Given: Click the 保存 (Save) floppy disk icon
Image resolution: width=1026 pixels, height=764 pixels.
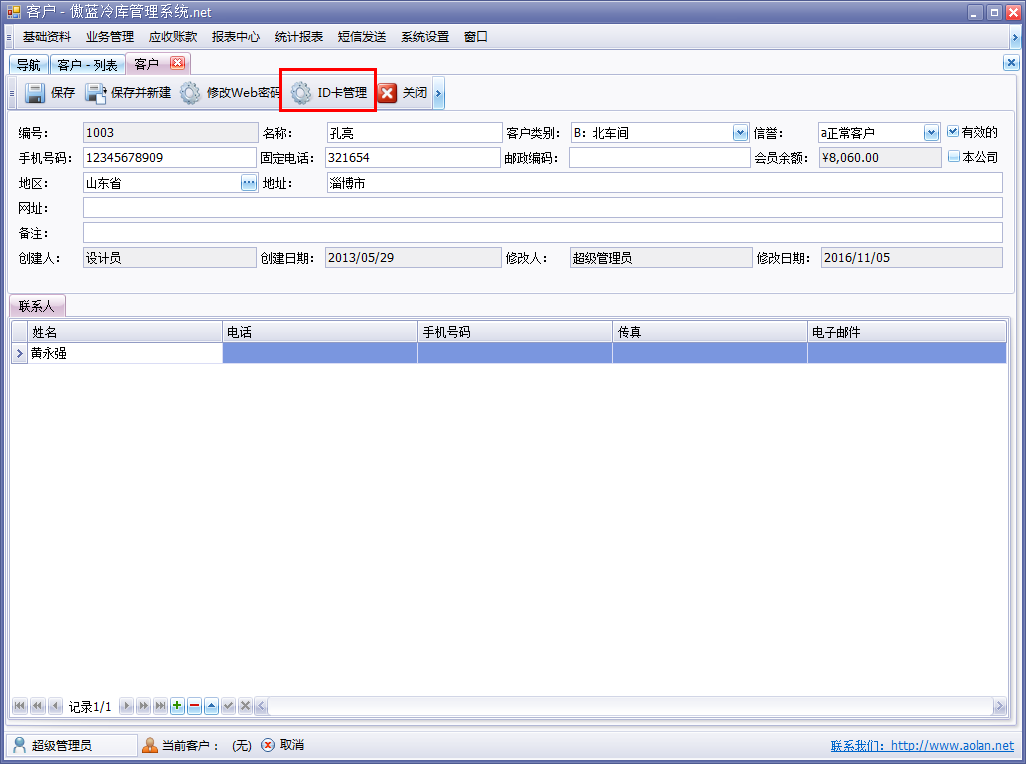Looking at the screenshot, I should (x=35, y=94).
